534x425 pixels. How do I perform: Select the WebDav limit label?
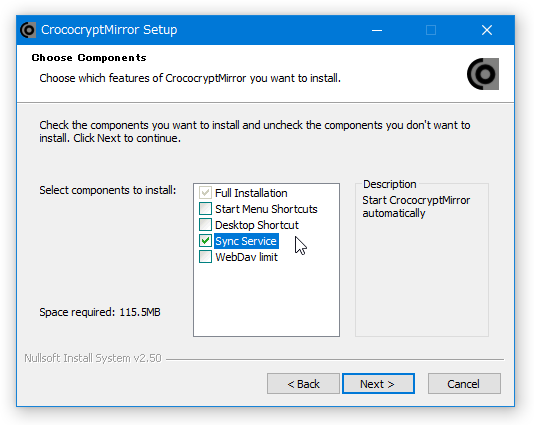tap(246, 257)
